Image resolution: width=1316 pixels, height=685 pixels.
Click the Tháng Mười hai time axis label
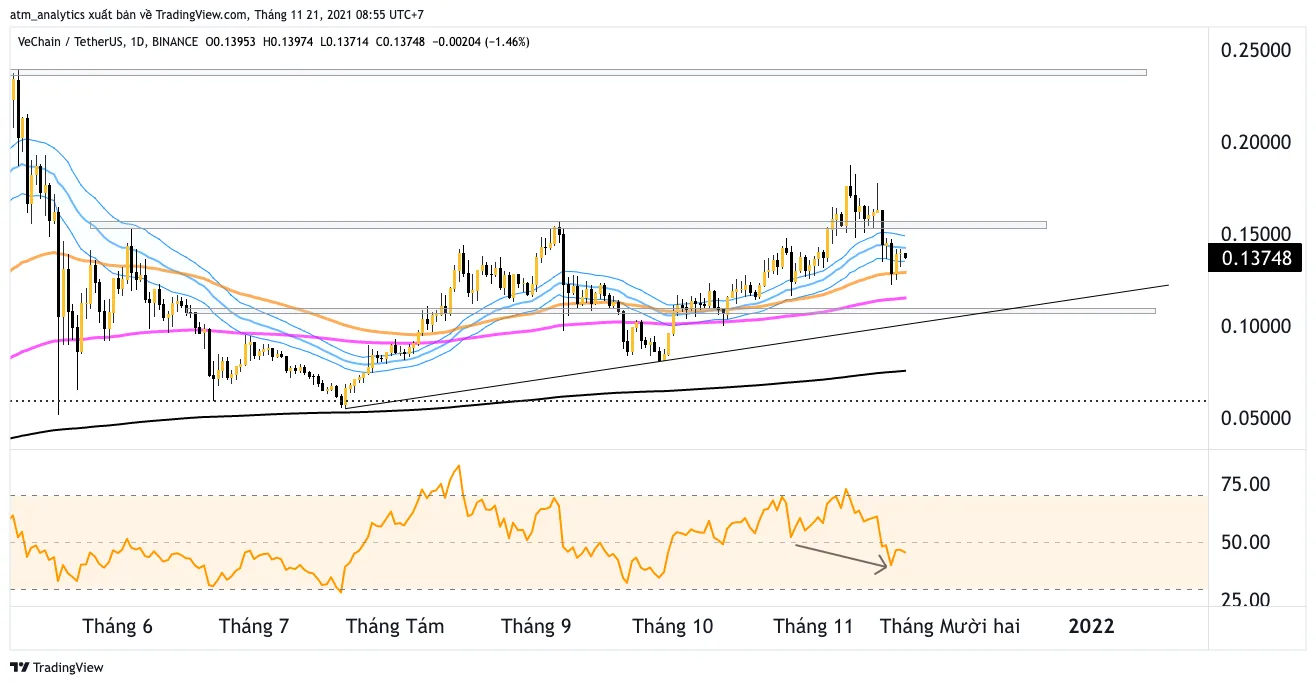[x=950, y=627]
